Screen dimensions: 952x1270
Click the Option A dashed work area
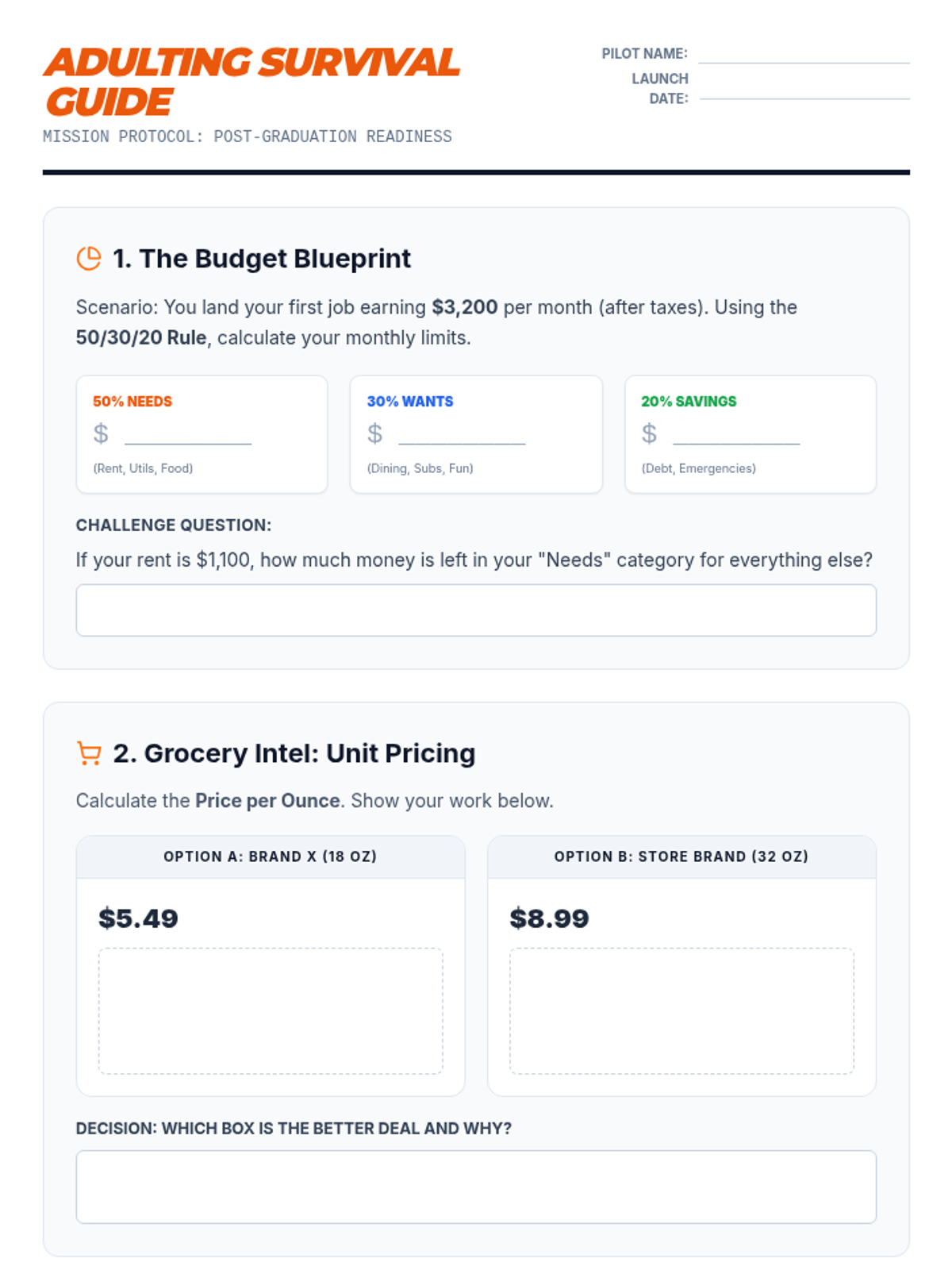point(271,1010)
